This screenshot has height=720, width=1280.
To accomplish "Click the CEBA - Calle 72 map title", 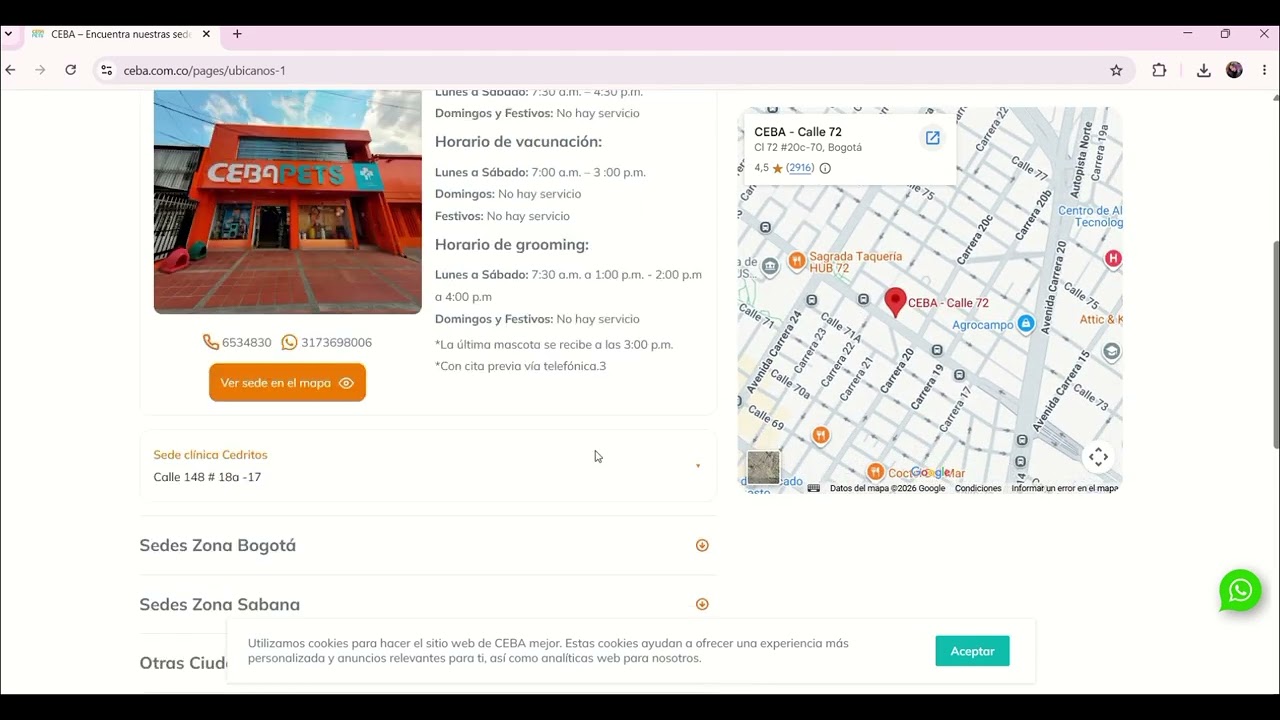I will tap(798, 132).
